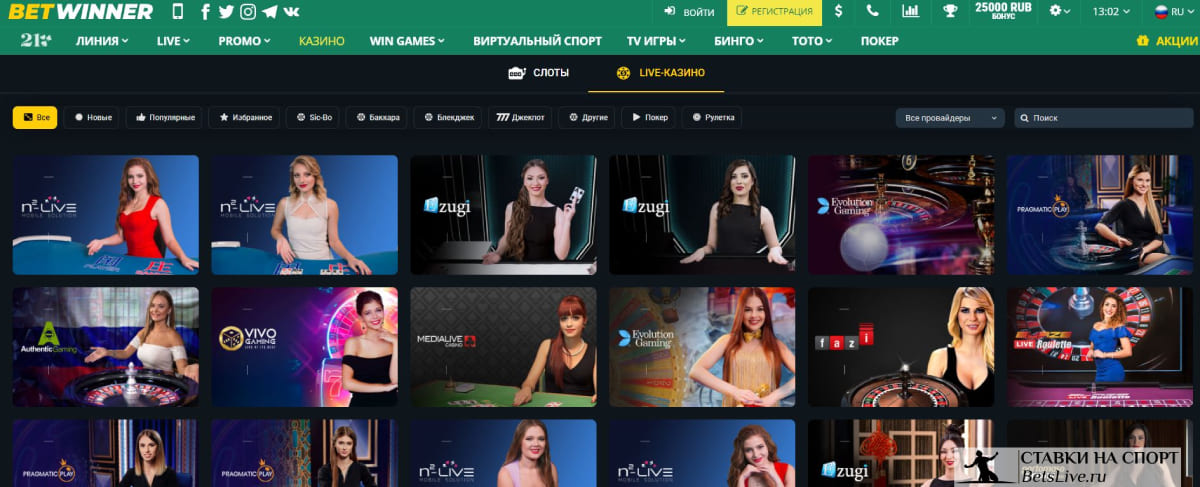This screenshot has width=1200, height=487.
Task: Switch to the Live-Казино tab
Action: point(661,73)
